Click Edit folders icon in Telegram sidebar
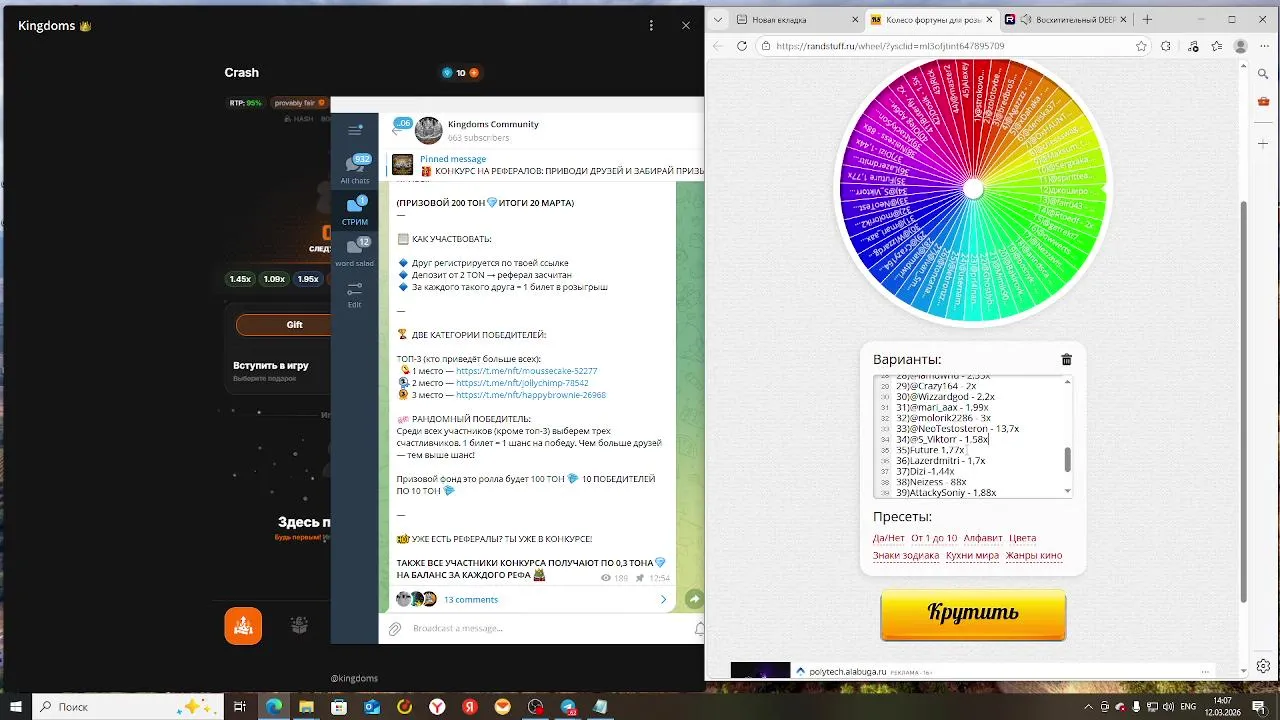The height and width of the screenshot is (720, 1280). [x=355, y=293]
